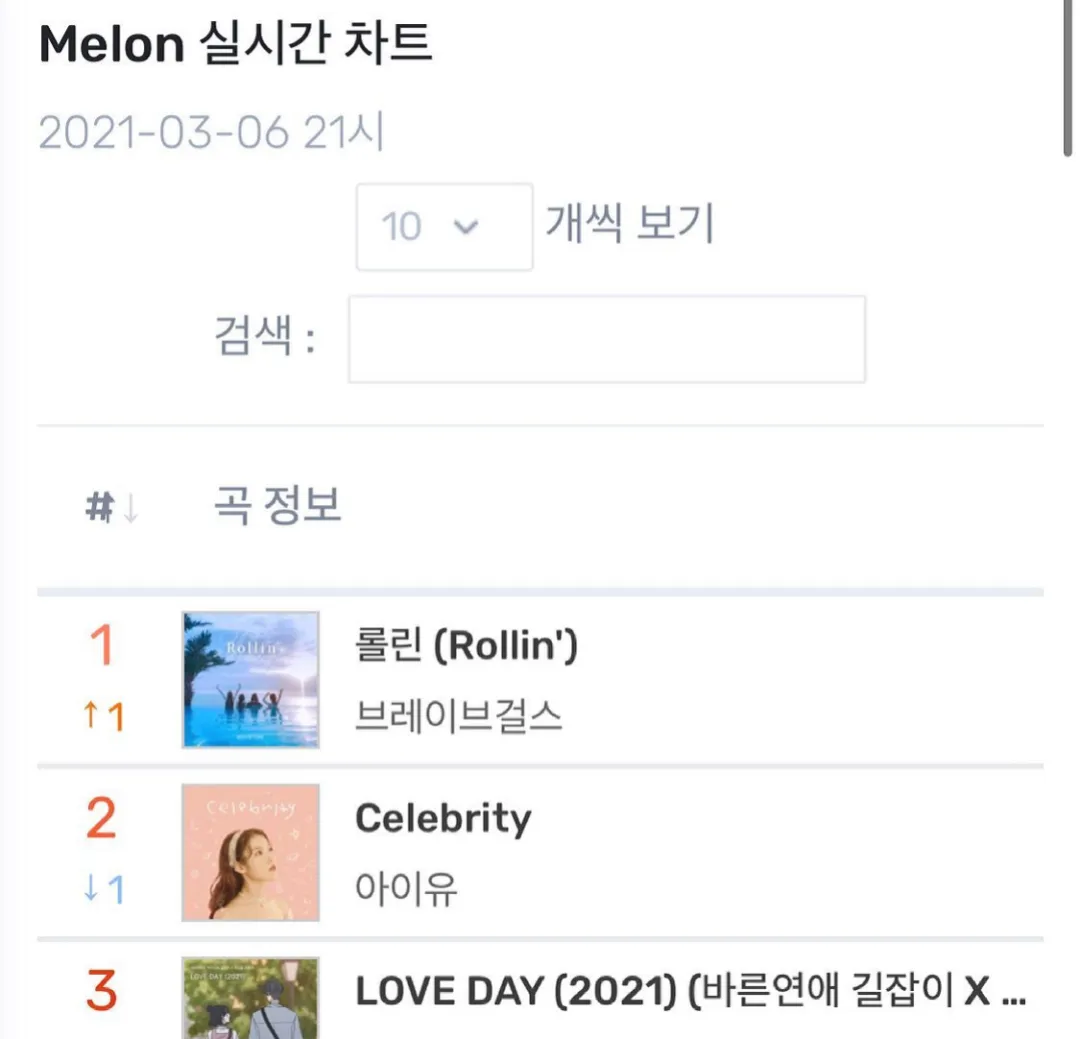Open the LOVE DAY (2021) album cover
This screenshot has height=1039, width=1080.
coord(251,998)
